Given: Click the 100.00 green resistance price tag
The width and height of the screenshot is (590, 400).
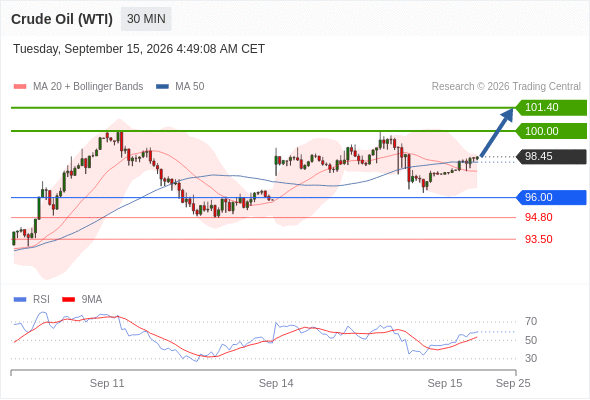Looking at the screenshot, I should (x=551, y=131).
